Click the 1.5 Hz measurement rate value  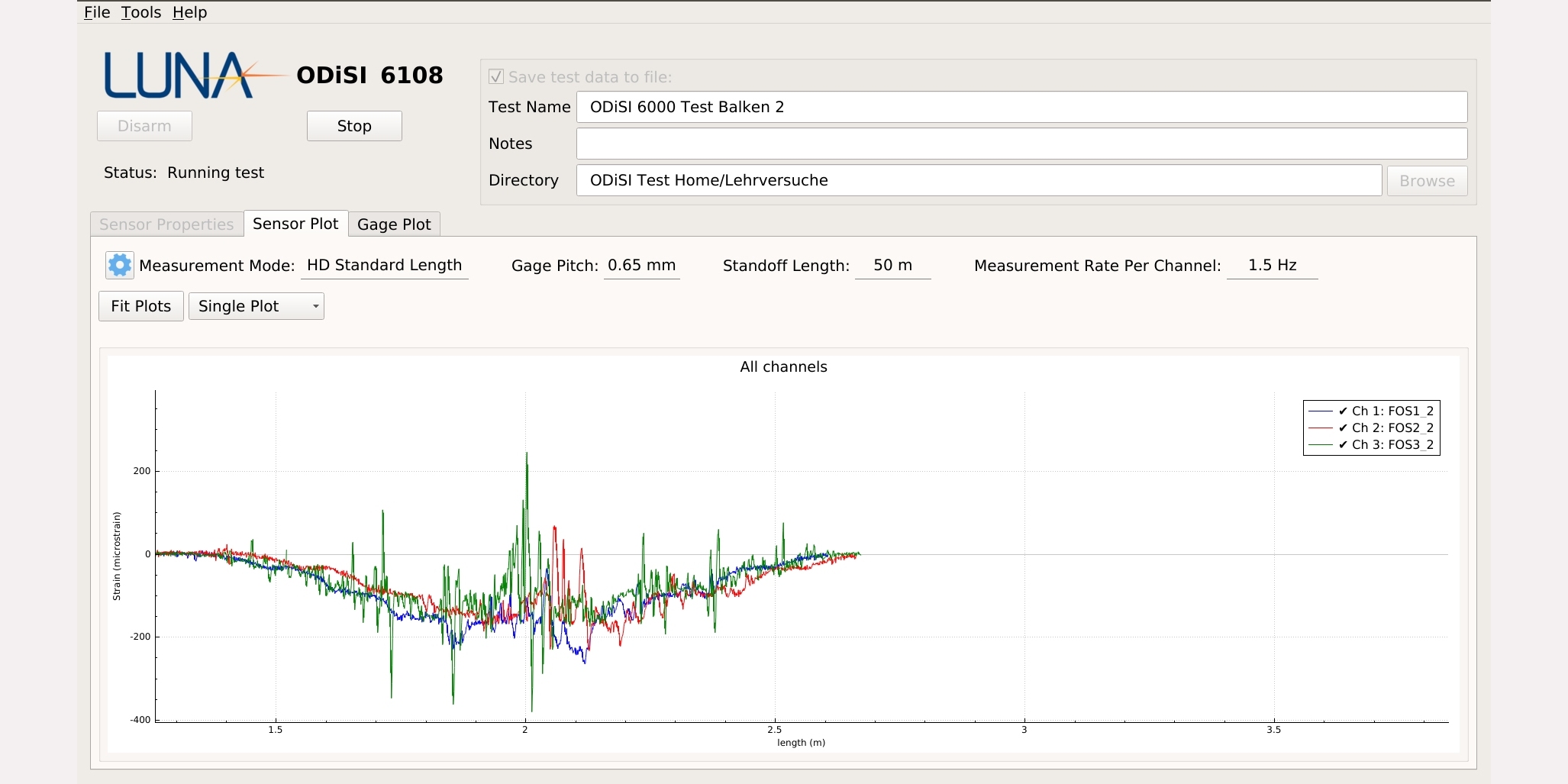(1272, 265)
